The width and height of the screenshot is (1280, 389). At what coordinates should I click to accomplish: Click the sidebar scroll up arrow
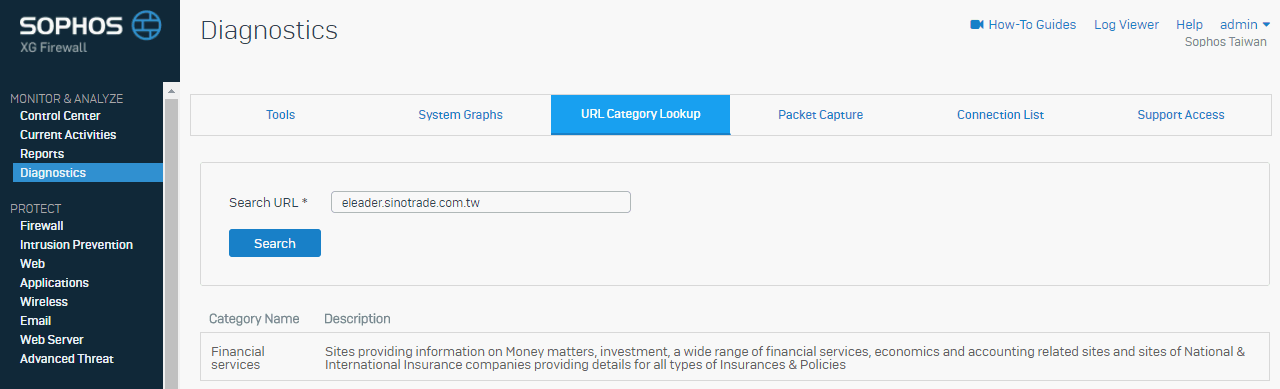coord(170,92)
